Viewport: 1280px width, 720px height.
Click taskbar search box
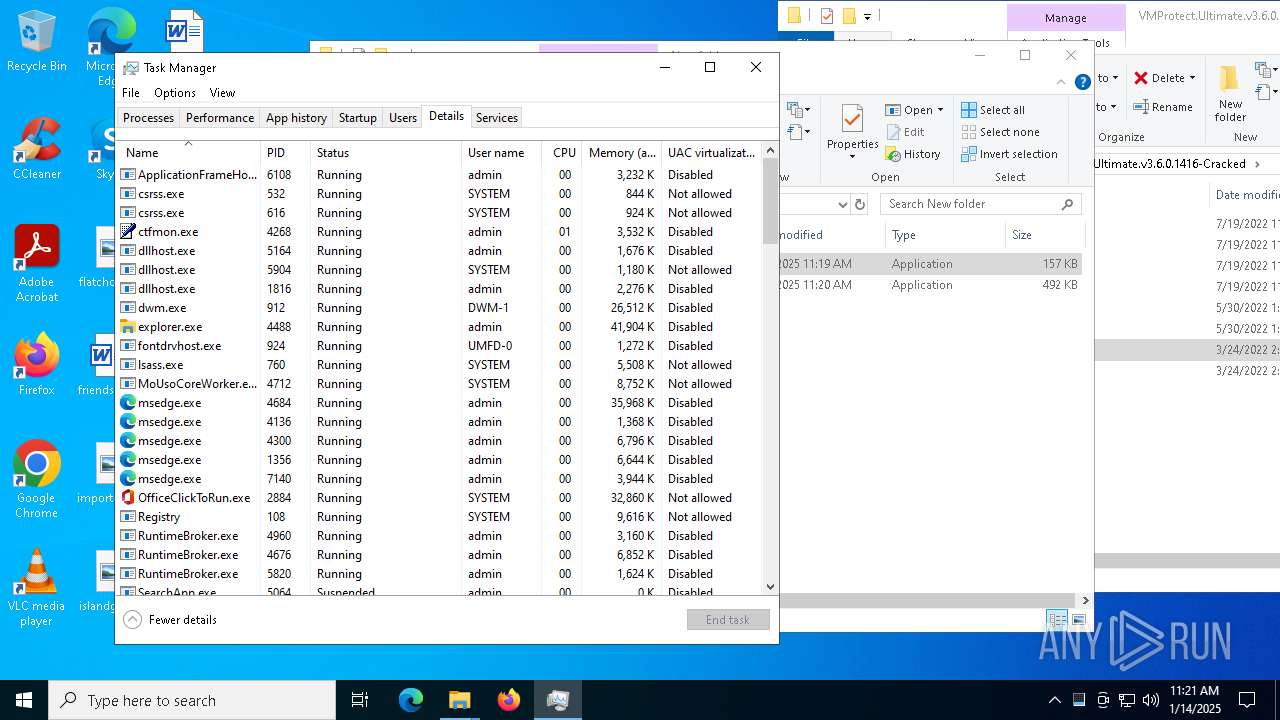(192, 700)
